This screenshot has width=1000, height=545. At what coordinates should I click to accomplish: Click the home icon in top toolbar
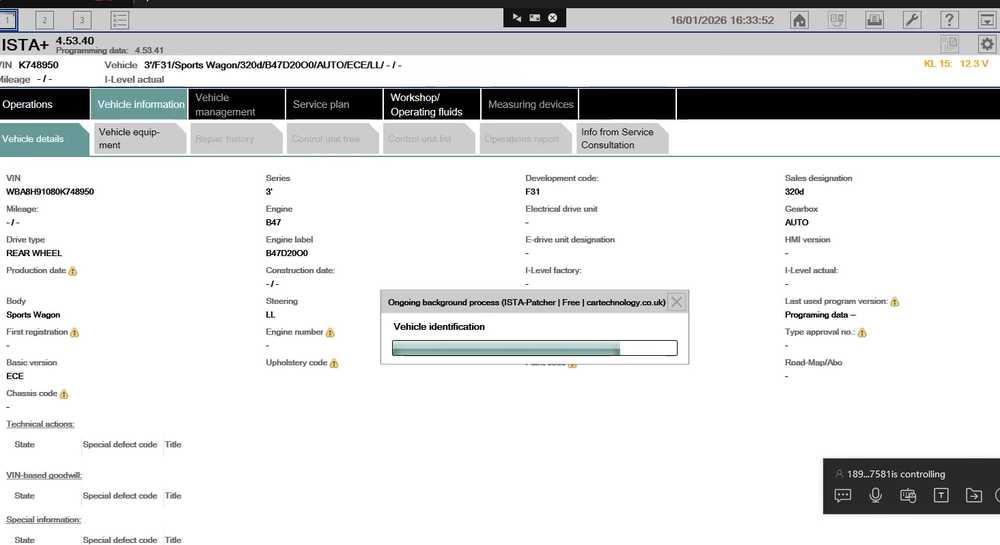(x=799, y=20)
